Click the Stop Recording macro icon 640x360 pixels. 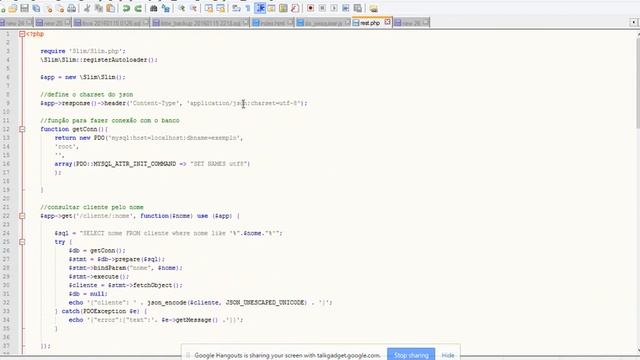point(322,8)
